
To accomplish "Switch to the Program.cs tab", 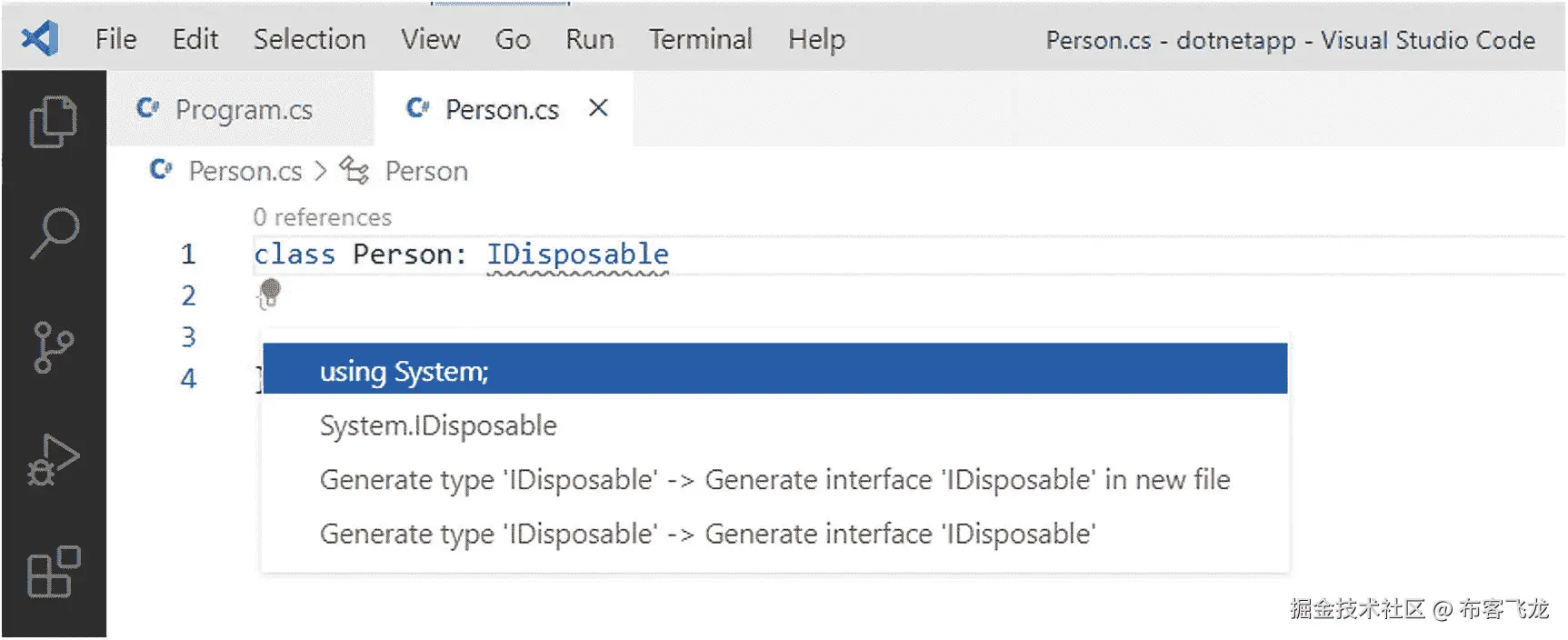I will click(243, 110).
